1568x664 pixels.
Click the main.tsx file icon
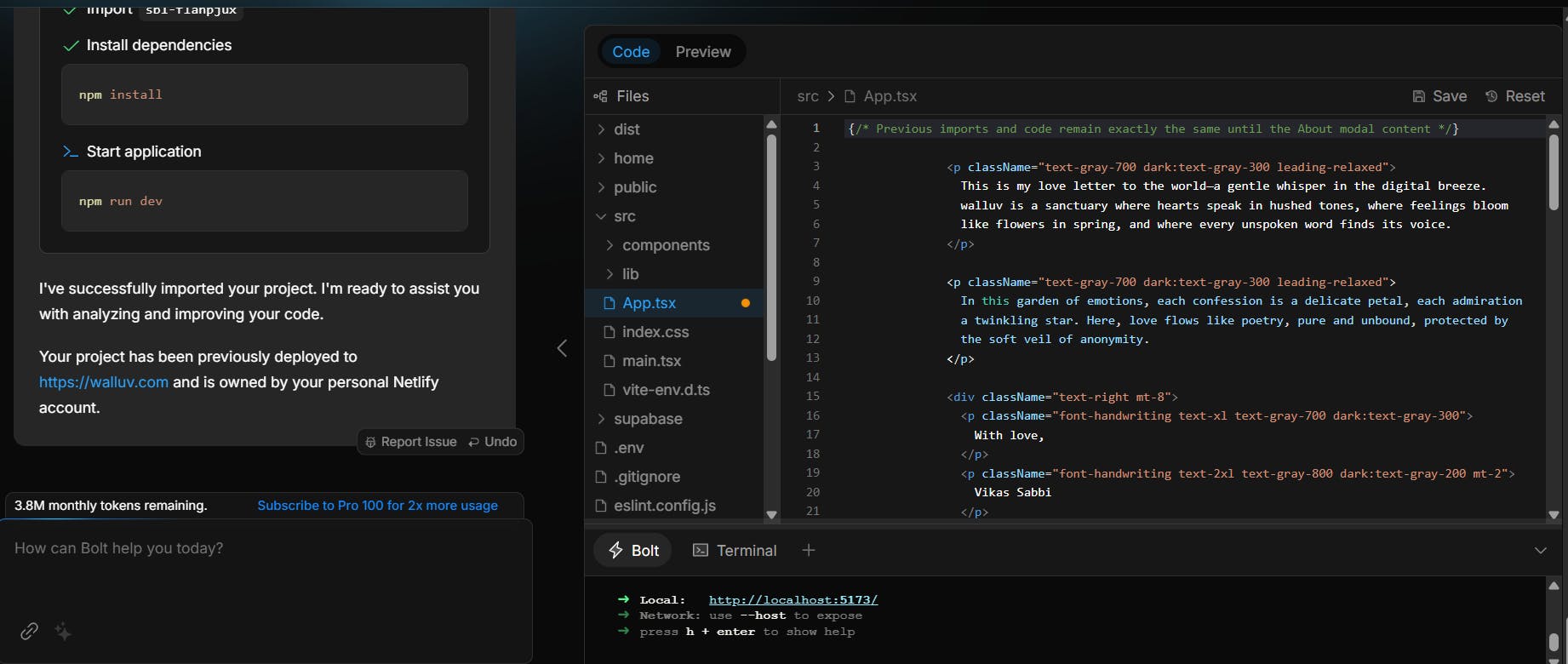pyautogui.click(x=609, y=361)
